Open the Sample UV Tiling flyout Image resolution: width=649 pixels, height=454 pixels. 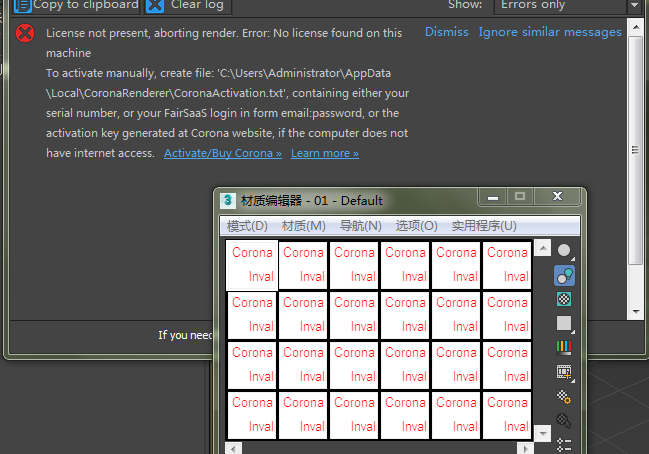point(565,324)
